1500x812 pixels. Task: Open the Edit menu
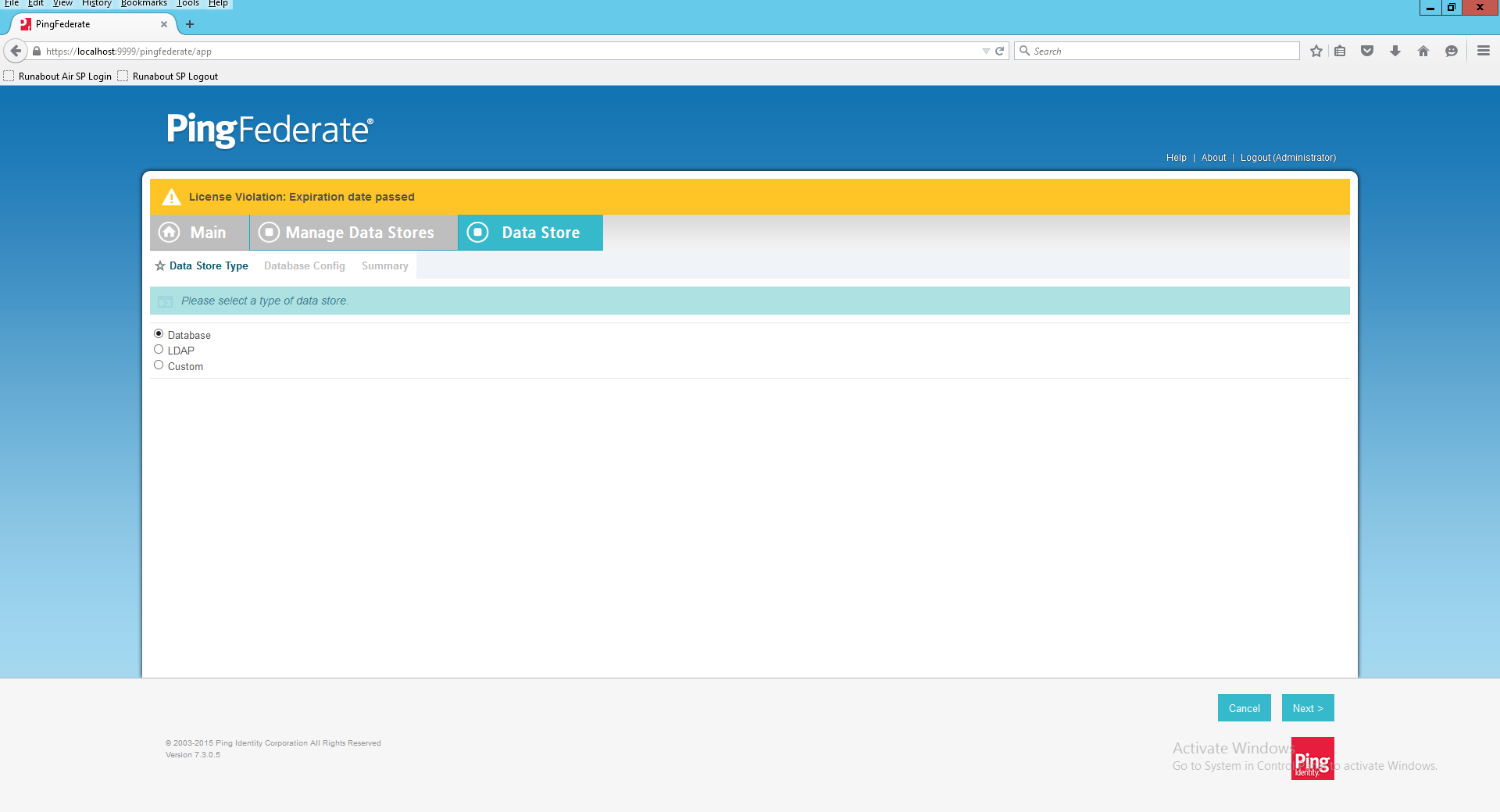[36, 3]
